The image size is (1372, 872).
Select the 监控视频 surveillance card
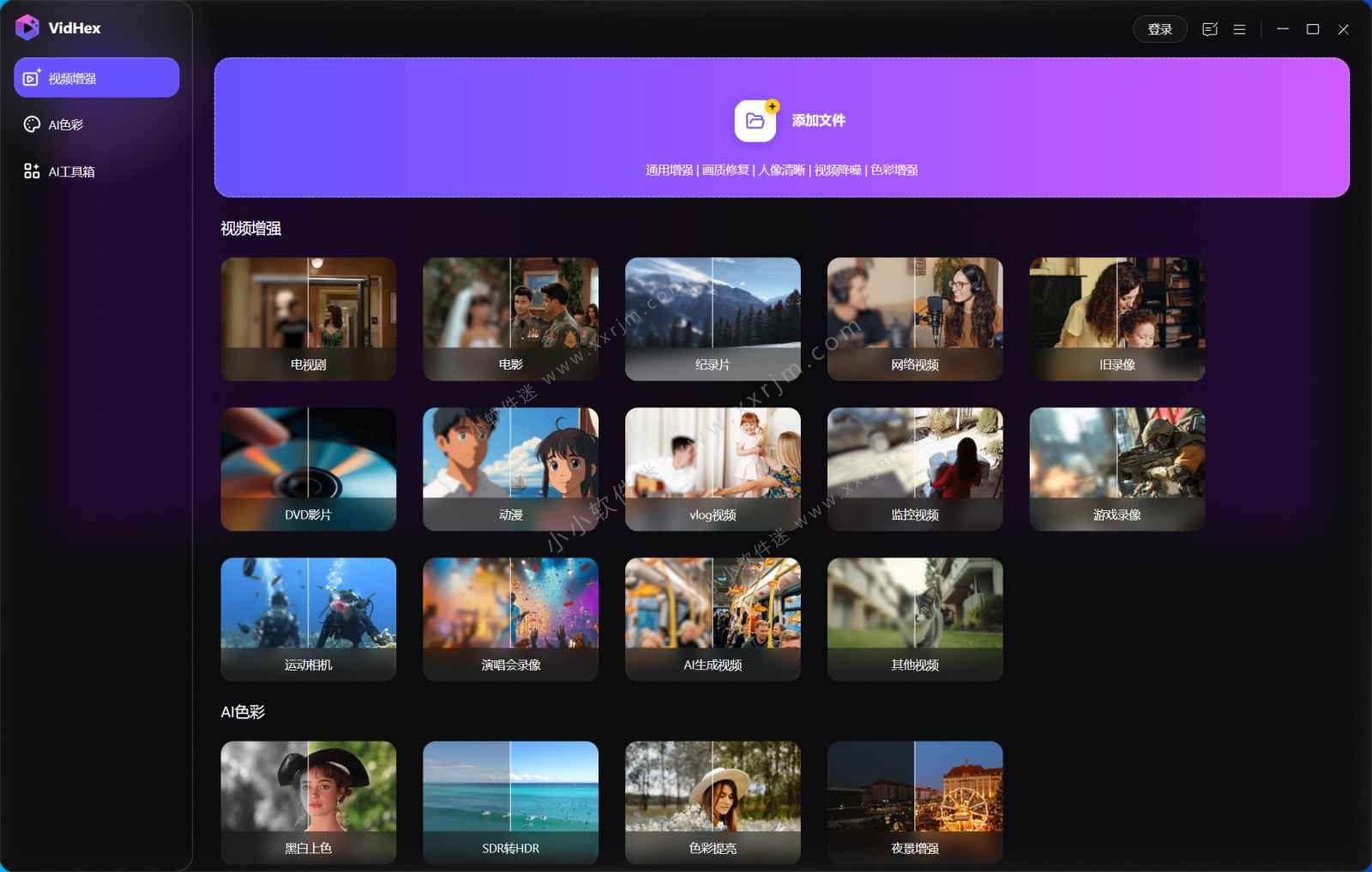point(915,469)
